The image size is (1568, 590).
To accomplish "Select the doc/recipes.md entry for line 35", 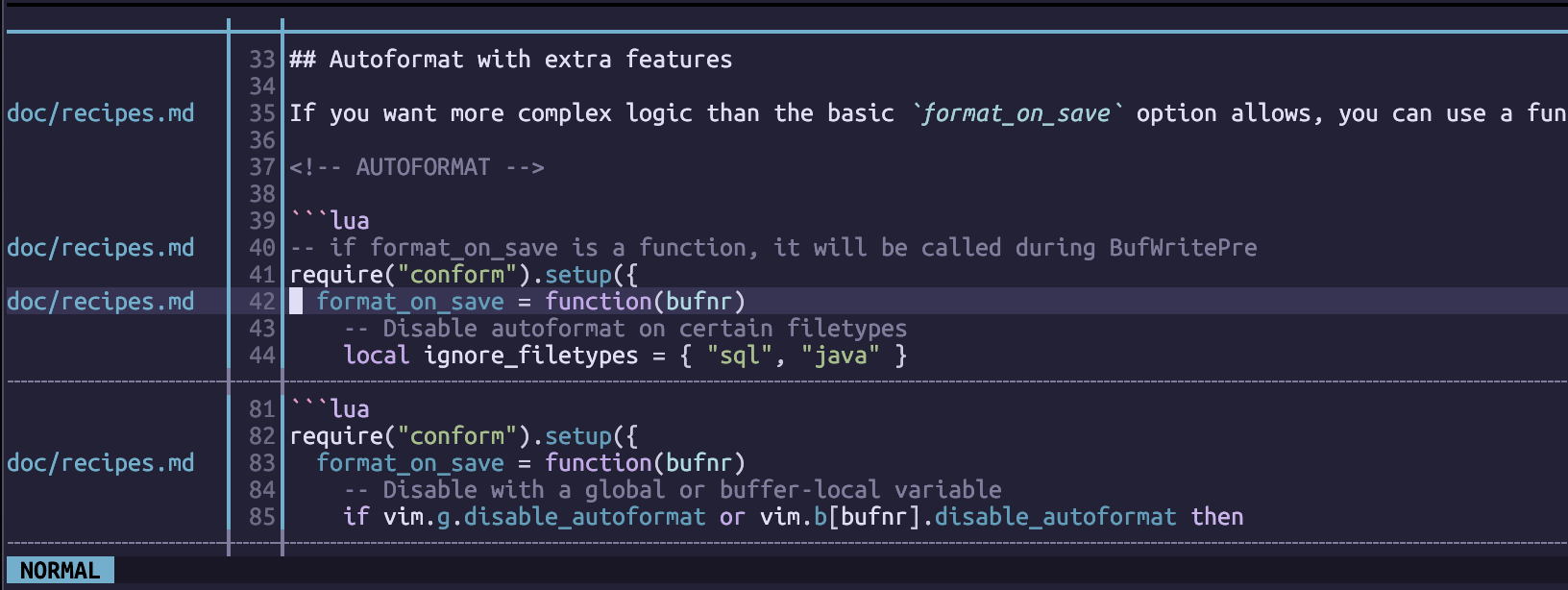I will [x=101, y=113].
